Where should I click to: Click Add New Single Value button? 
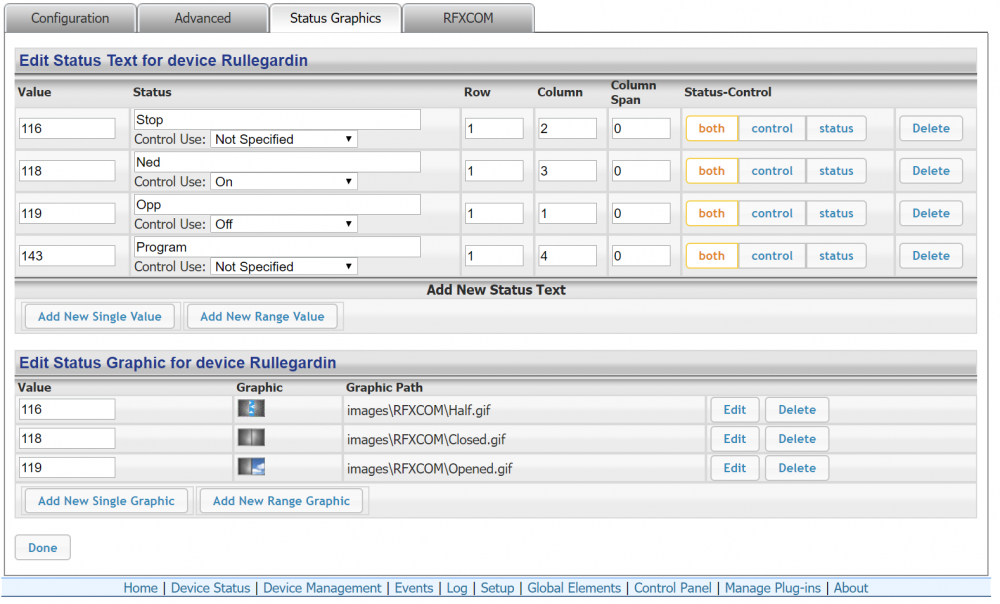100,317
